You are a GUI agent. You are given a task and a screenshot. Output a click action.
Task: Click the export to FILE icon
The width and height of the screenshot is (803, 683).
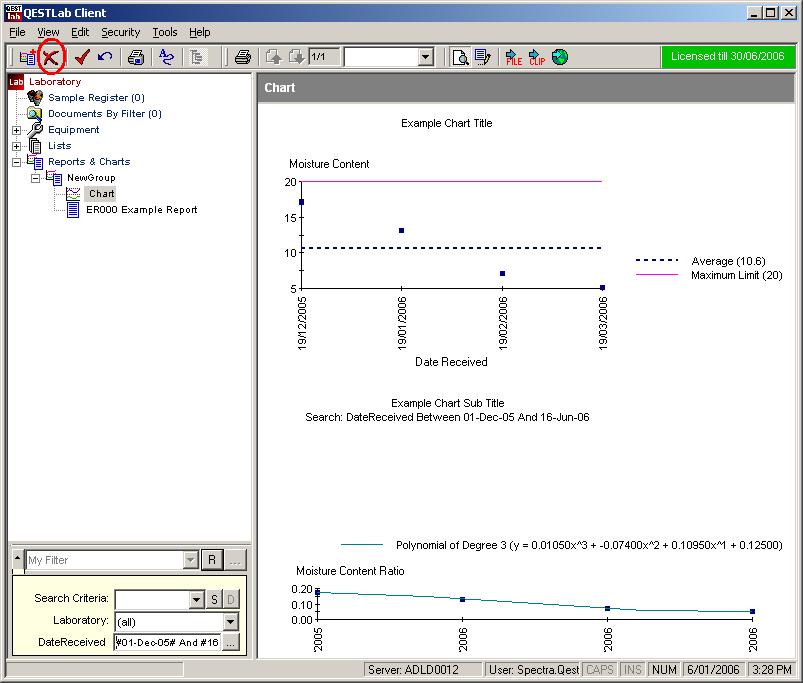coord(513,57)
